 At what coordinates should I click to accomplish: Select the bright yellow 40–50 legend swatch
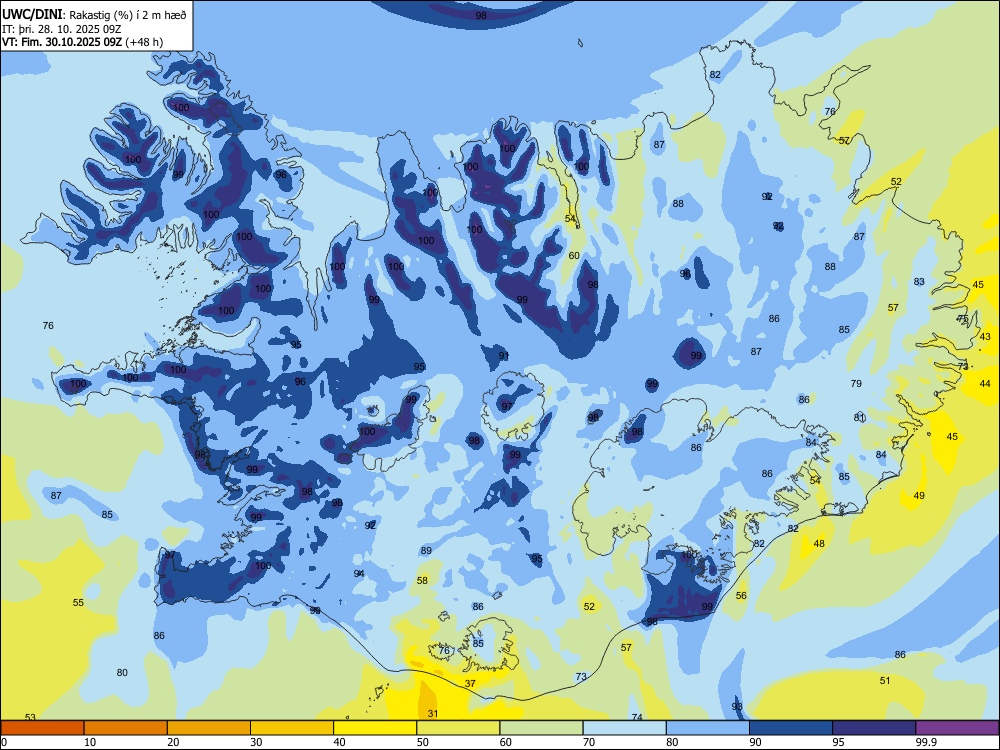[375, 728]
